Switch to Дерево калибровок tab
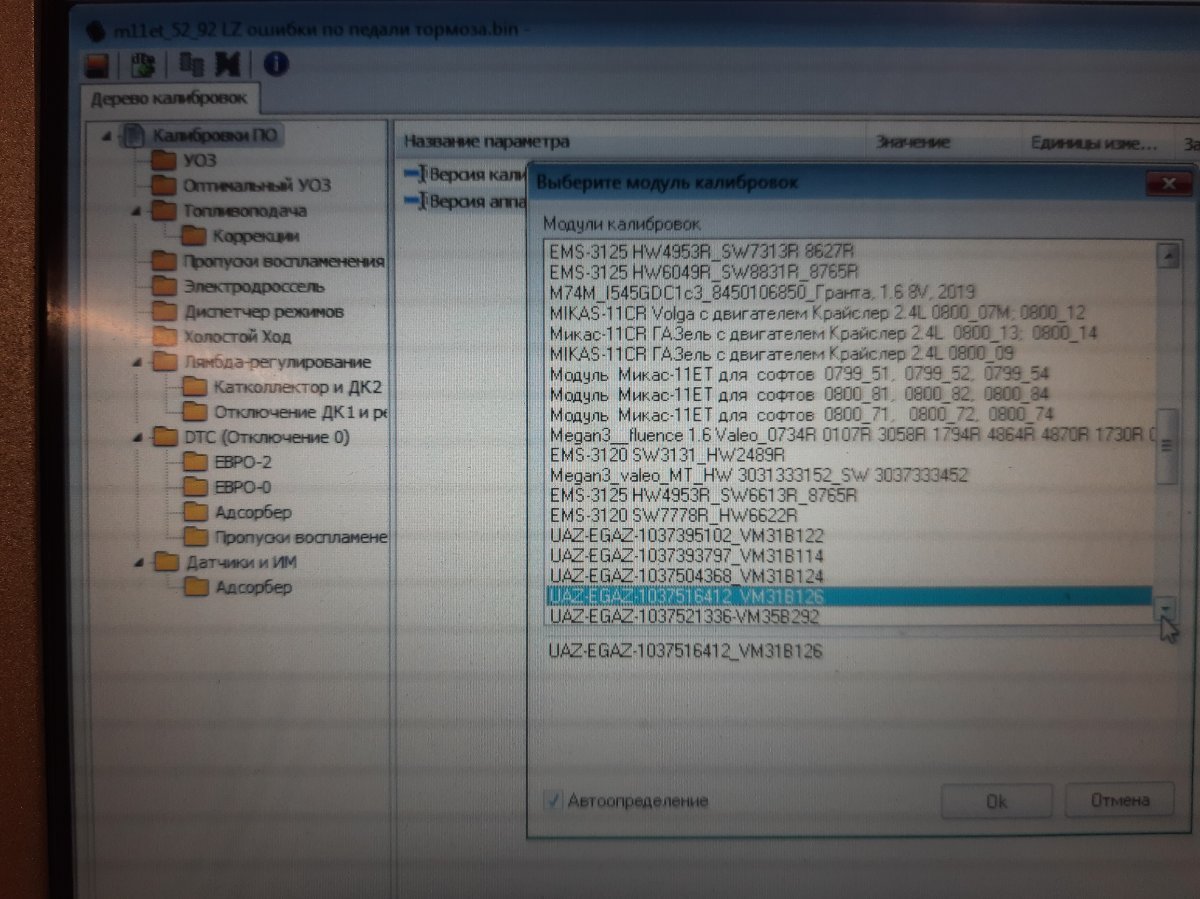Screen dimensions: 1200x899 tap(171, 99)
